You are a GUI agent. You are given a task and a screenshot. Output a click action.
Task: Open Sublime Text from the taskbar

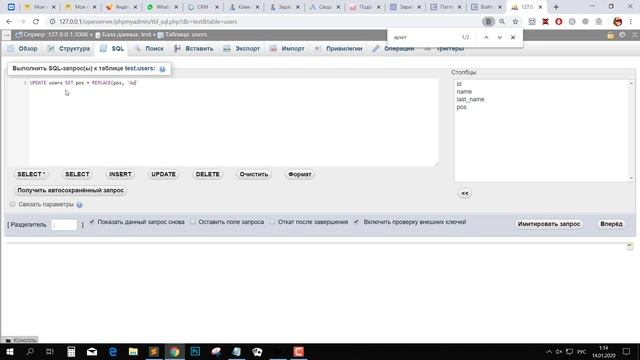154,352
